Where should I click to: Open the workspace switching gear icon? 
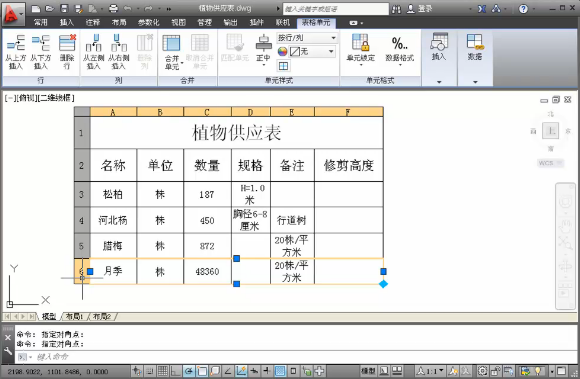pyautogui.click(x=482, y=370)
